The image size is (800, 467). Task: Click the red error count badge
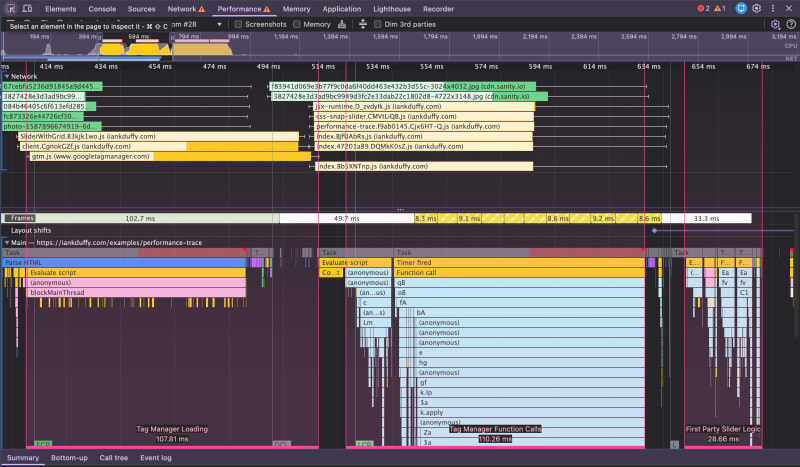704,8
